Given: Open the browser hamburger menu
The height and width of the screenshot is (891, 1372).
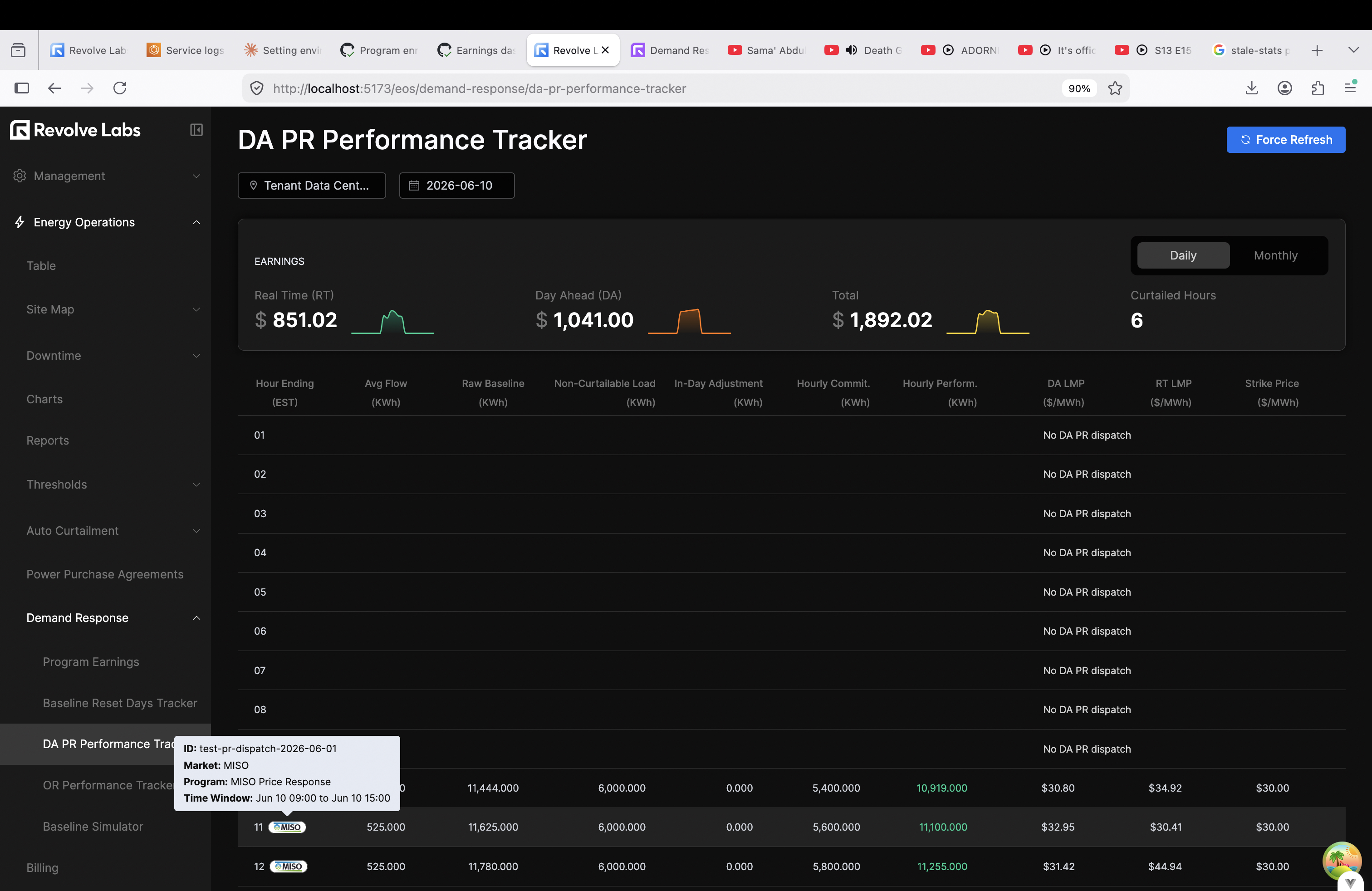Looking at the screenshot, I should 1350,87.
